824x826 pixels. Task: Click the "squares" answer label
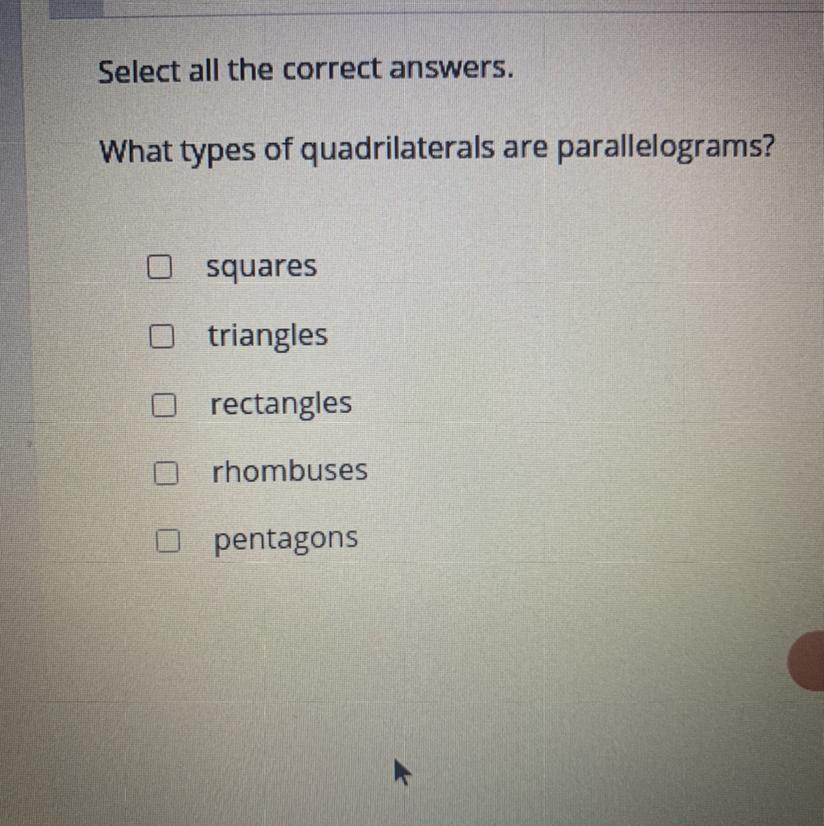(x=261, y=267)
